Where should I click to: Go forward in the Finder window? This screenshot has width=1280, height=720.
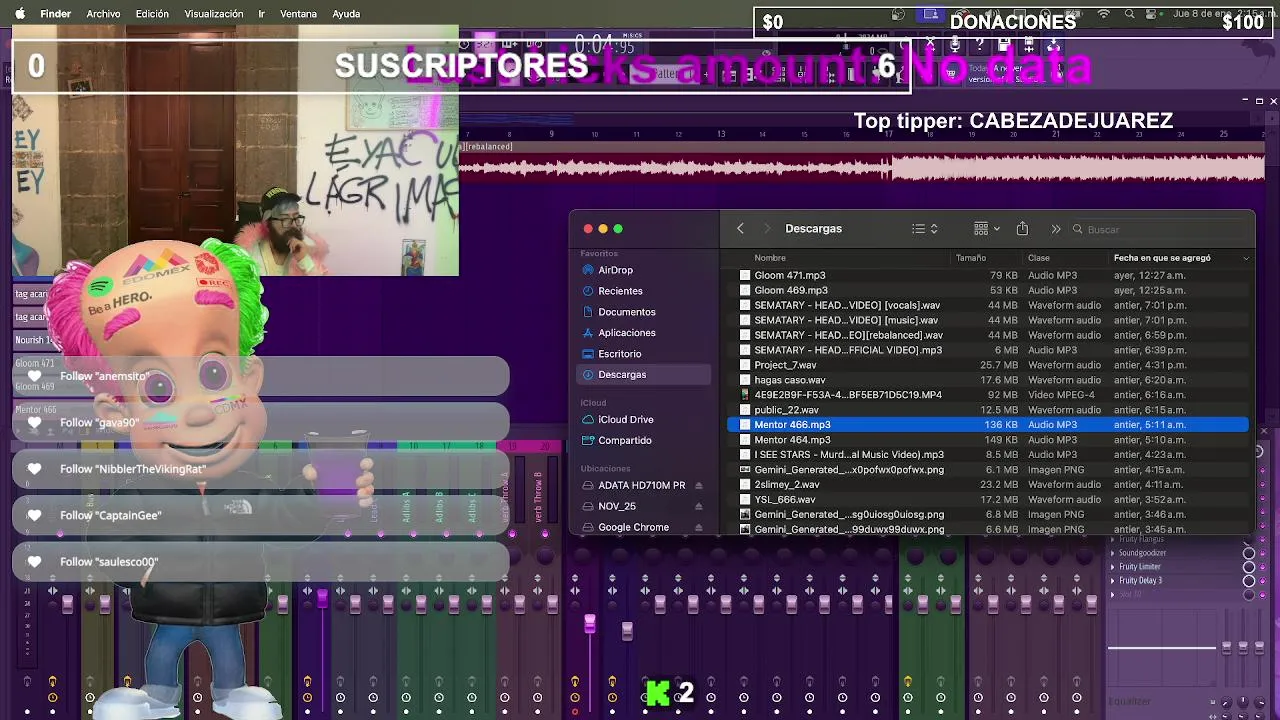tap(767, 229)
